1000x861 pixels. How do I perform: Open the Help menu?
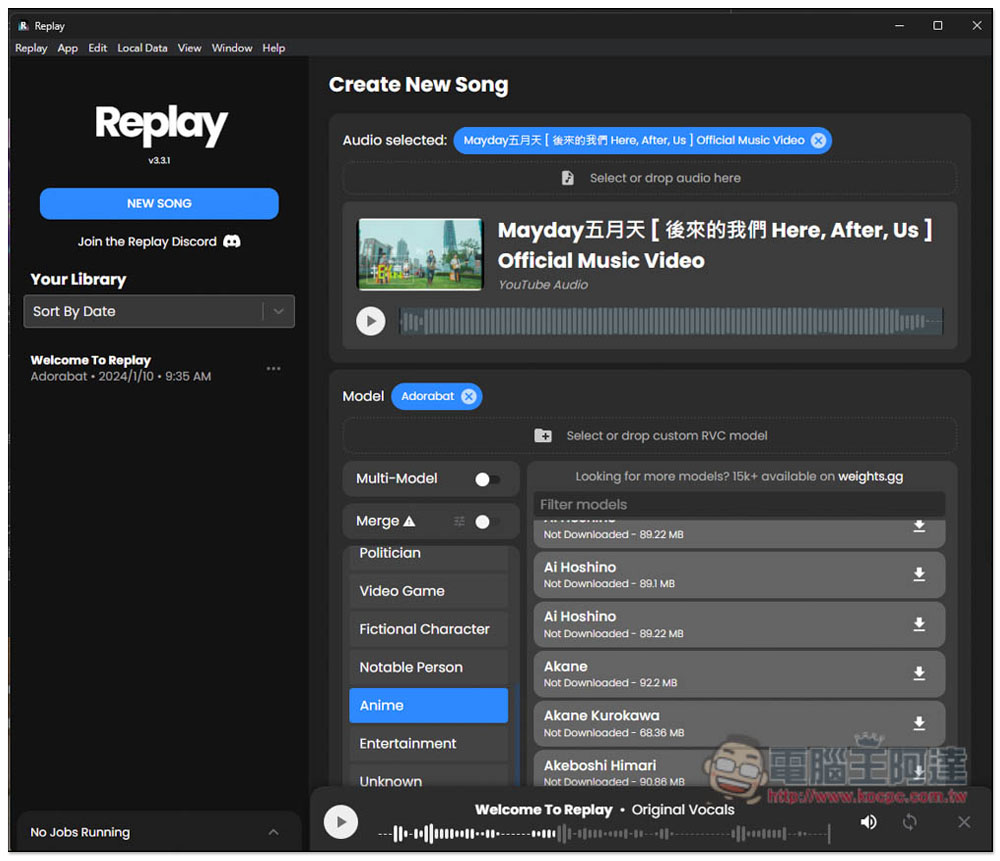click(x=274, y=48)
